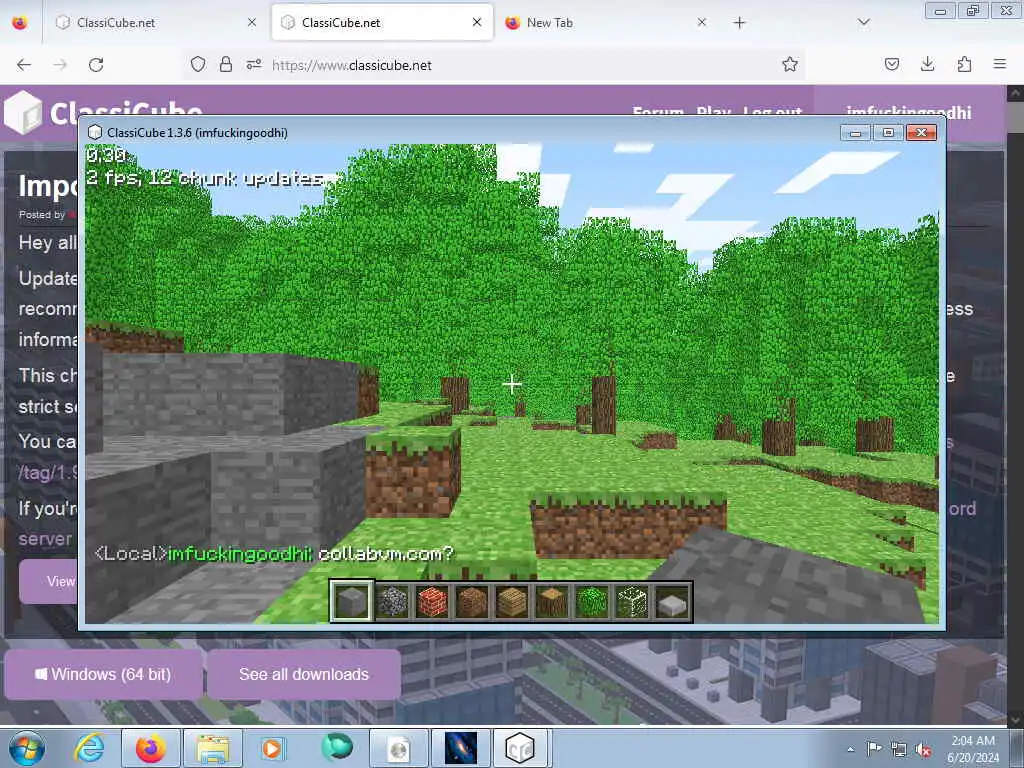
Task: Open the site security padlock info
Action: (226, 65)
